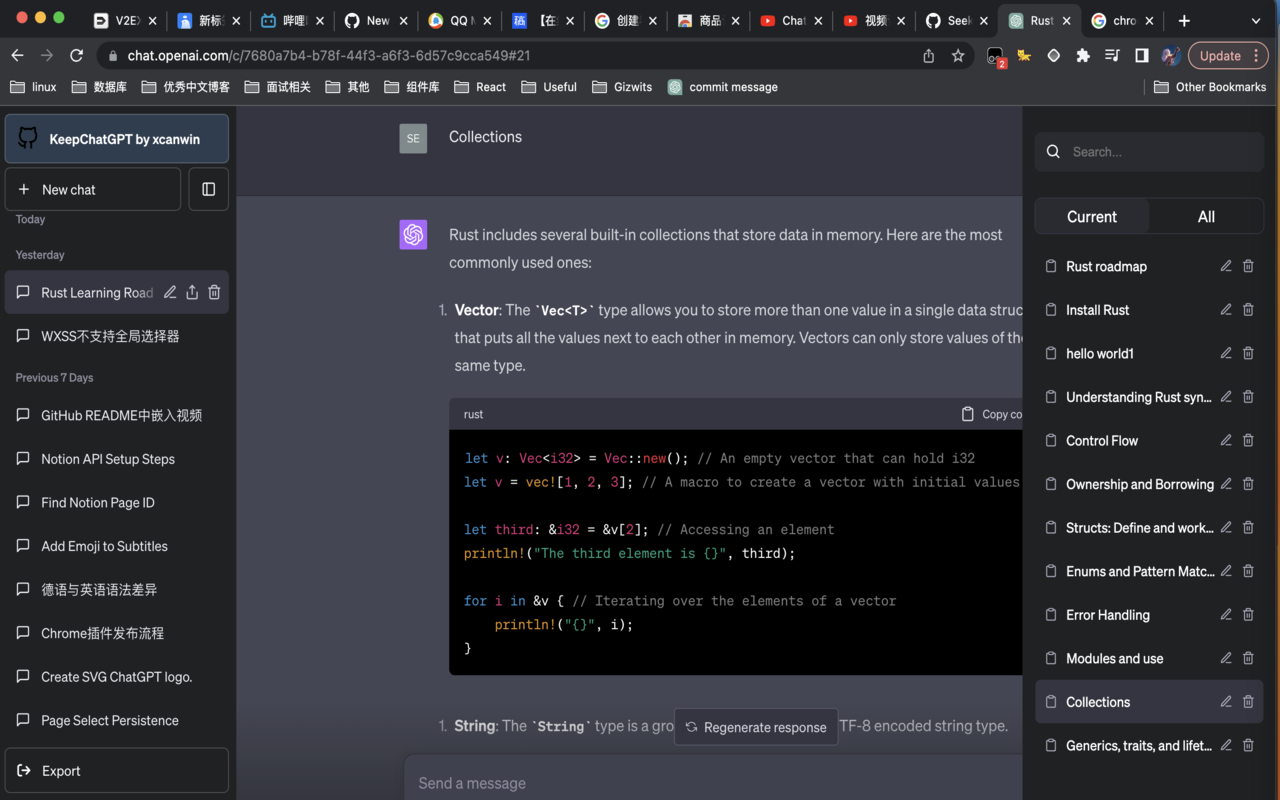Delete the "Collections" entry

point(1247,701)
